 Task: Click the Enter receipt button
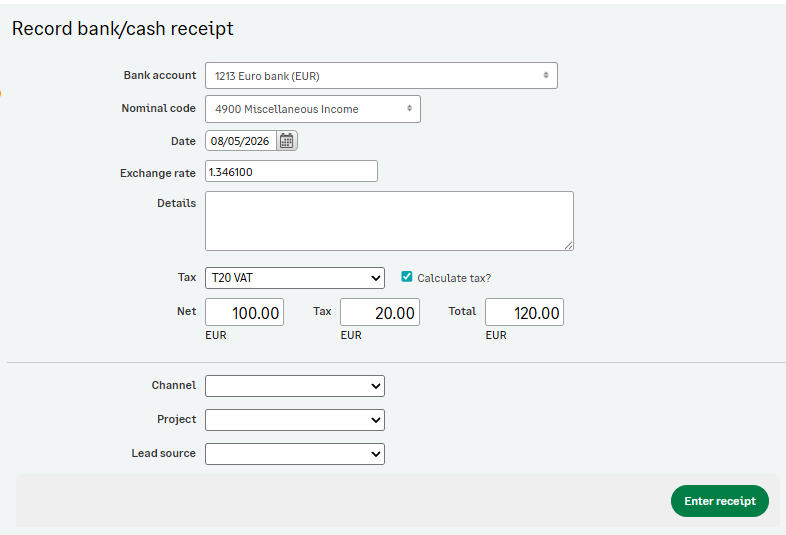pos(719,501)
